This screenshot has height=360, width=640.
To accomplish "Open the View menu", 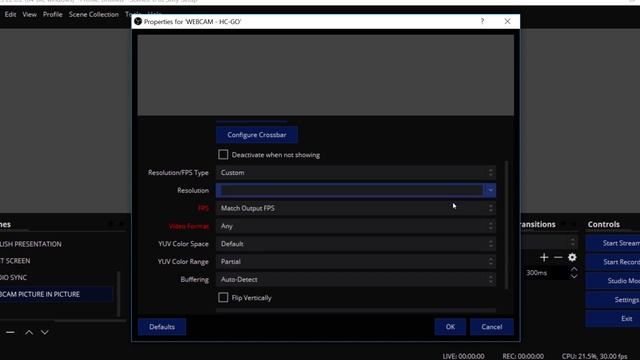I will click(29, 14).
